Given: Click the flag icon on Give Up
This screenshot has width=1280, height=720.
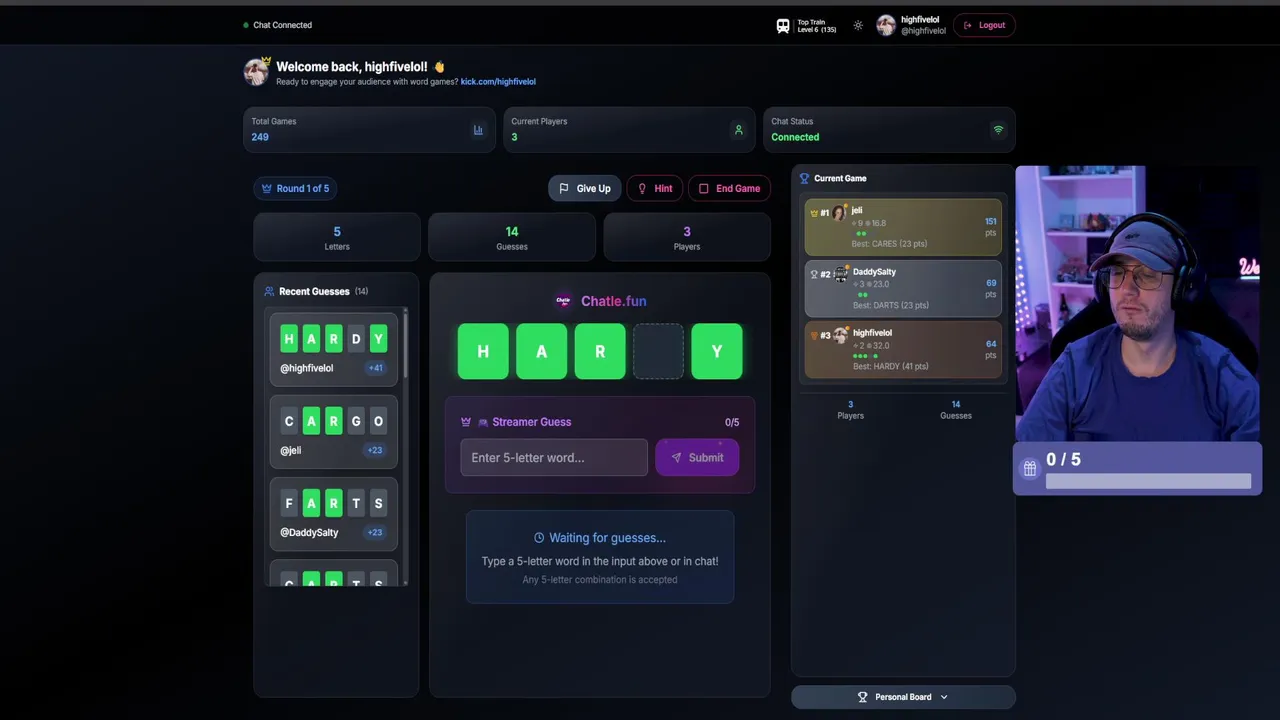Looking at the screenshot, I should [564, 188].
